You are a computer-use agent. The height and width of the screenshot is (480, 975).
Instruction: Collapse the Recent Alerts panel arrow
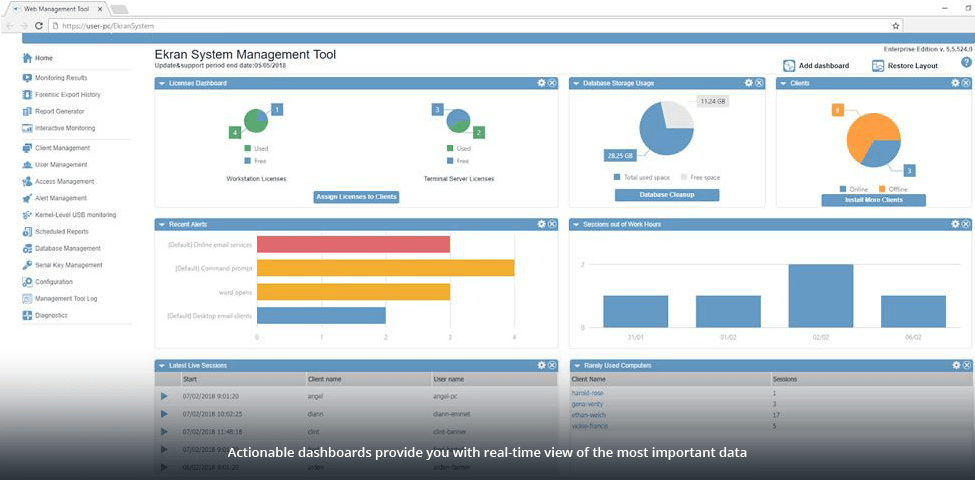pos(161,224)
